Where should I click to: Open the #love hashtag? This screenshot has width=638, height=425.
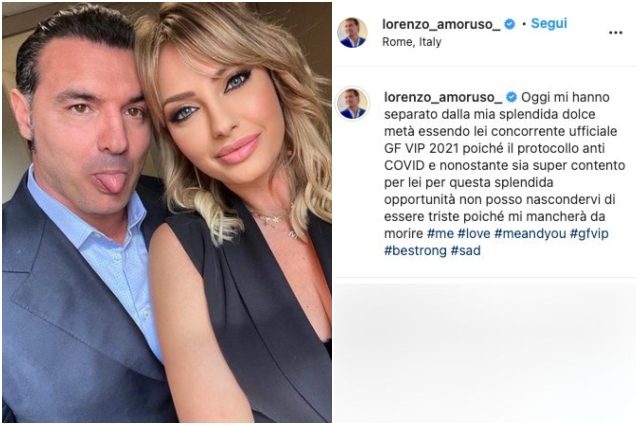pyautogui.click(x=474, y=233)
